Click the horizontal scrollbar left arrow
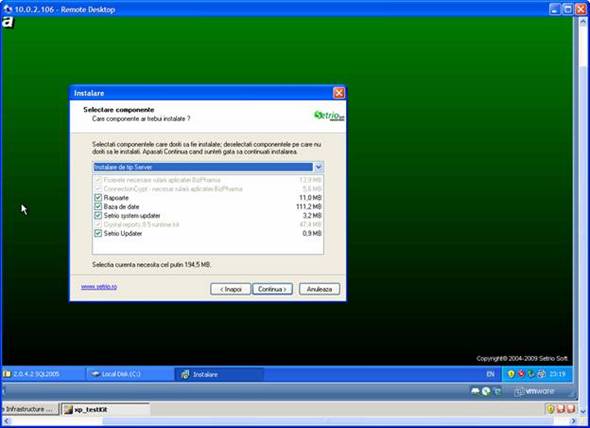Screen dimensions: 590x428 tap(6, 421)
